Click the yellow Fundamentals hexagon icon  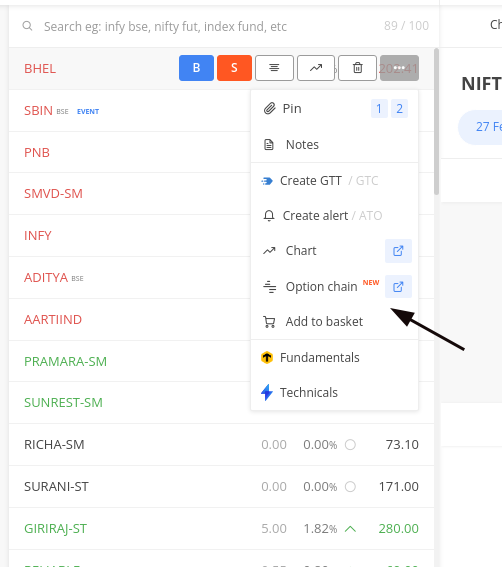pos(267,358)
